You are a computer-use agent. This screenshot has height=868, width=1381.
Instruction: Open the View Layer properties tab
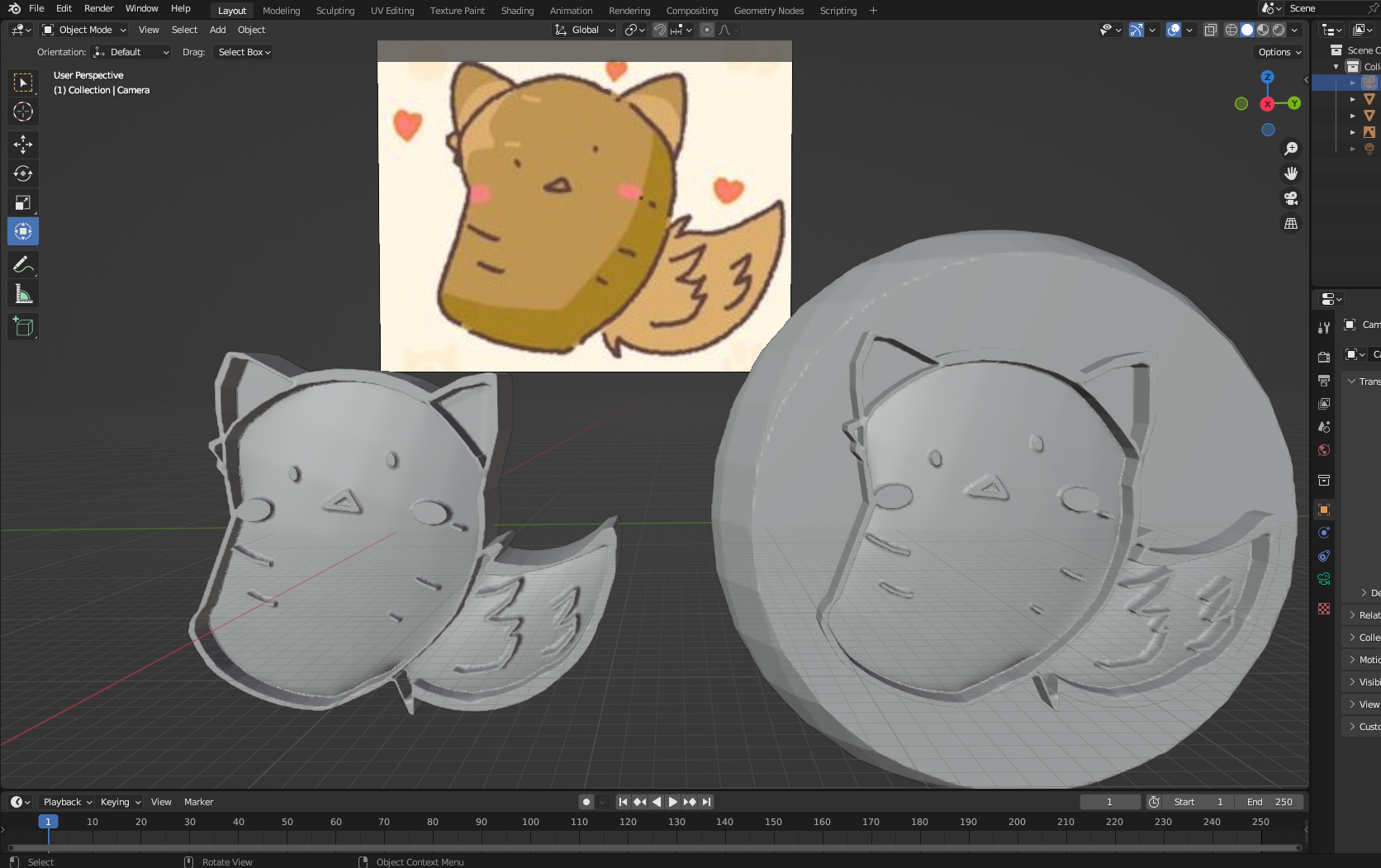[x=1324, y=403]
